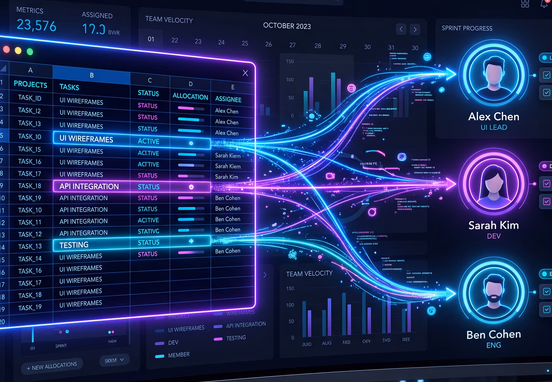The image size is (552, 382).
Task: Select column D header
Action: point(190,84)
